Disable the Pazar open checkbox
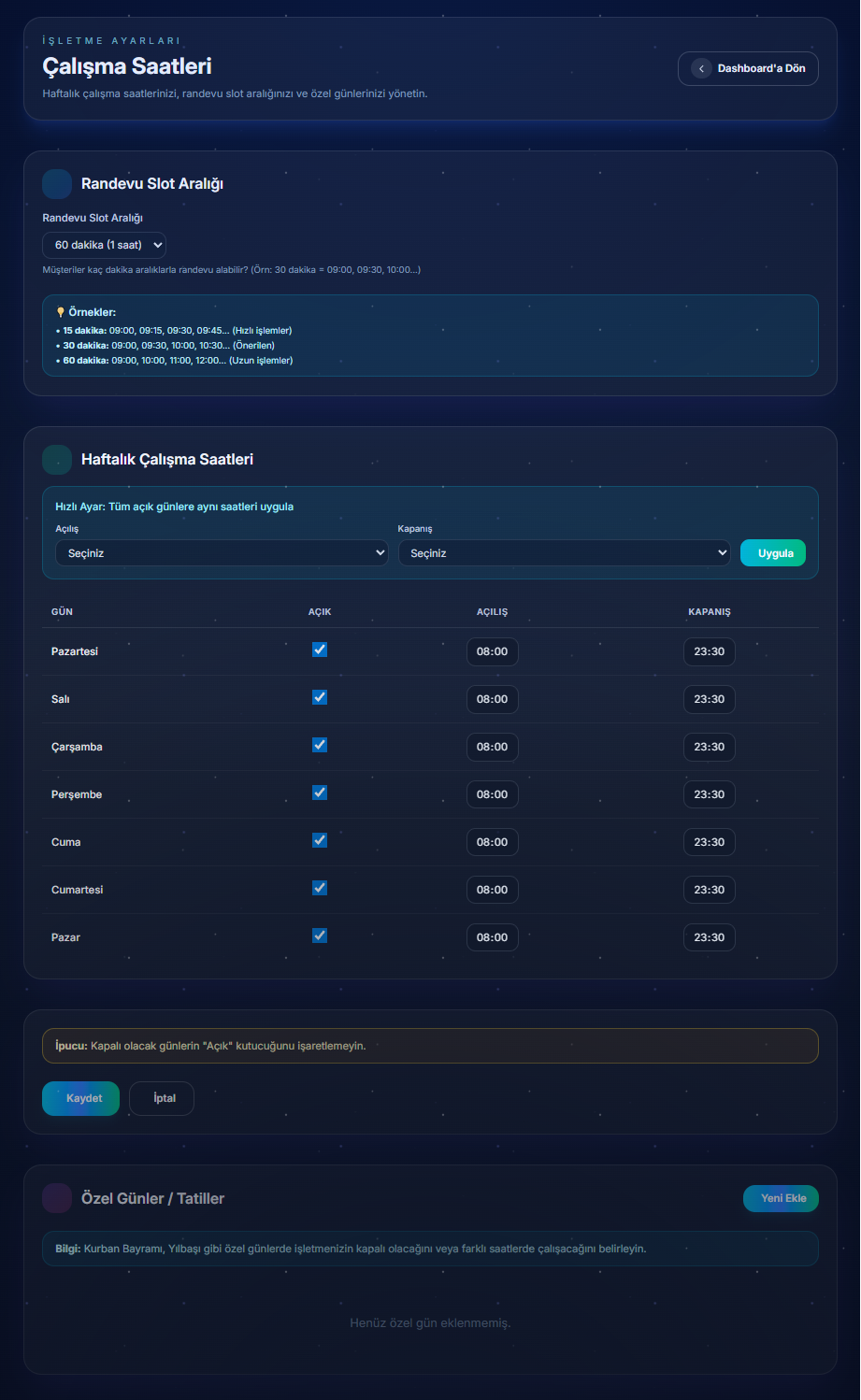The height and width of the screenshot is (1400, 861). [x=320, y=936]
